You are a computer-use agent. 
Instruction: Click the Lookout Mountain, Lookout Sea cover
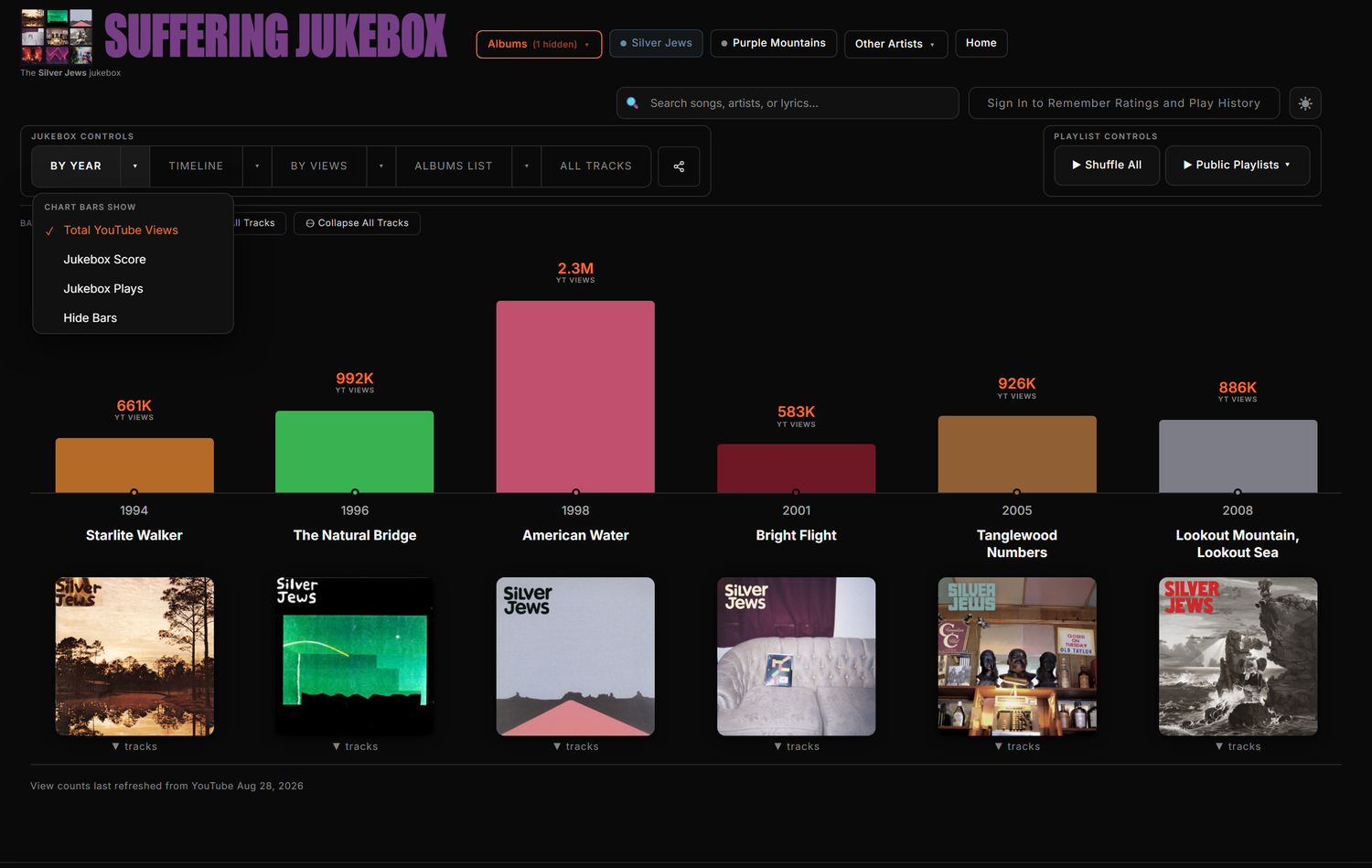(x=1238, y=657)
